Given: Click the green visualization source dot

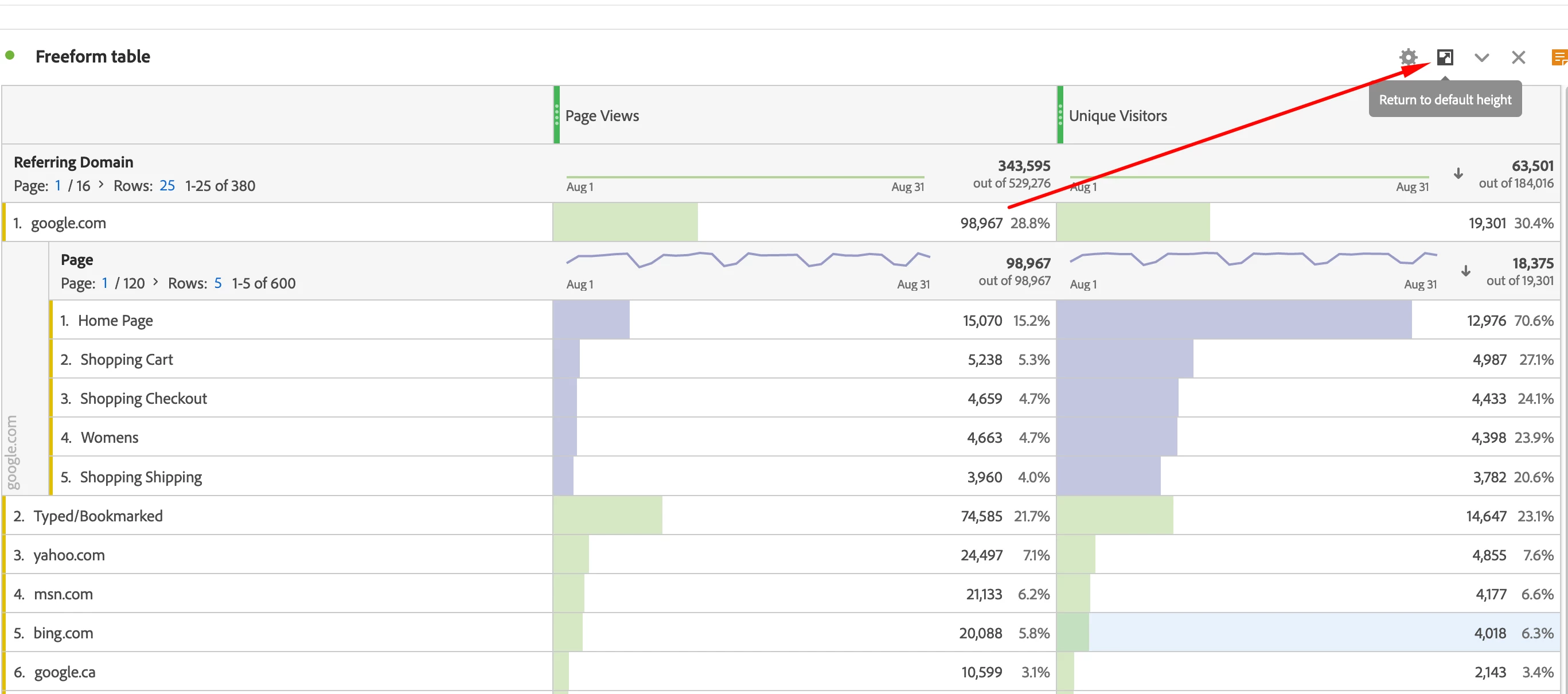Looking at the screenshot, I should point(10,56).
